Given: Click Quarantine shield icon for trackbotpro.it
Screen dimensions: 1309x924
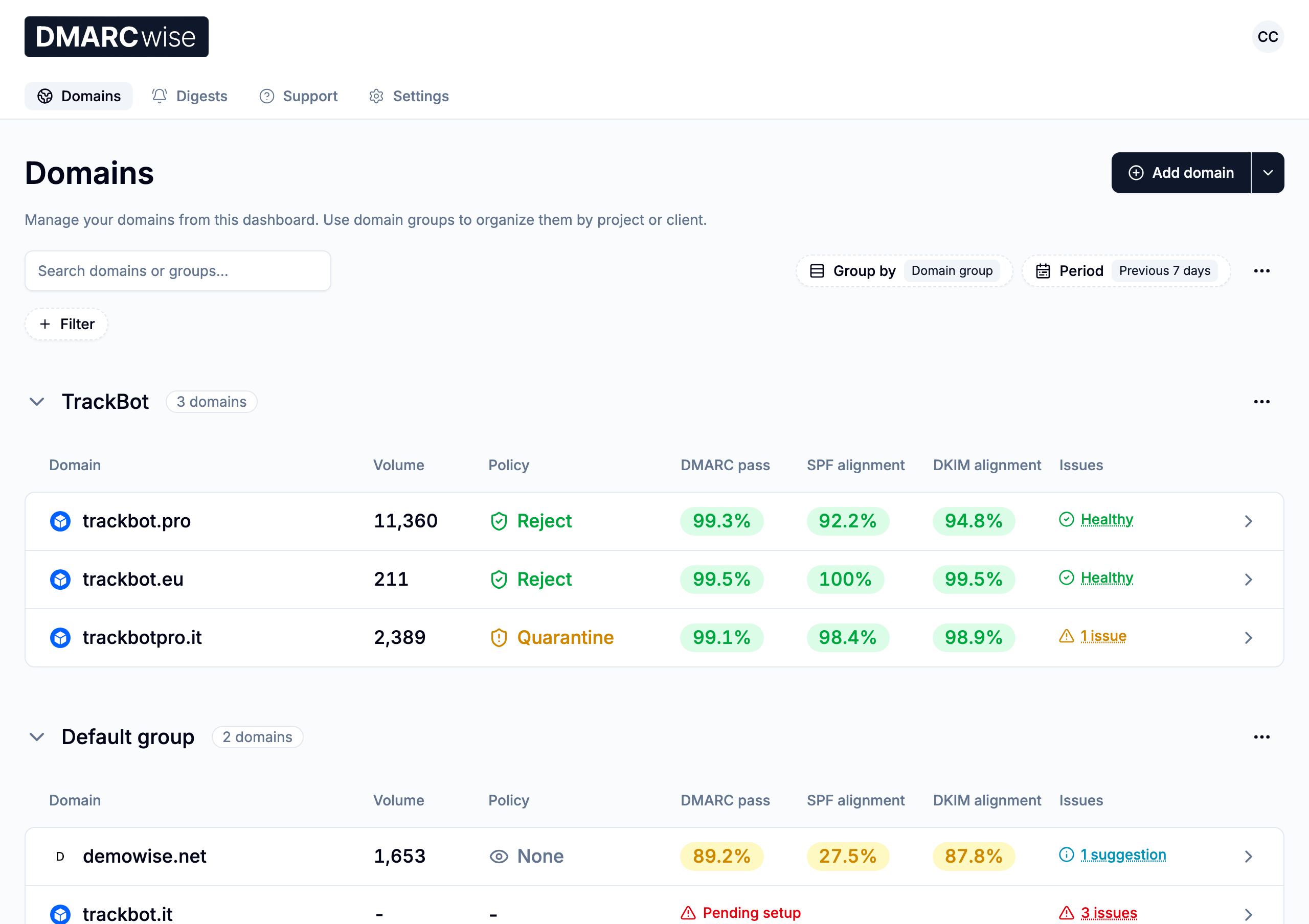Looking at the screenshot, I should (x=499, y=637).
